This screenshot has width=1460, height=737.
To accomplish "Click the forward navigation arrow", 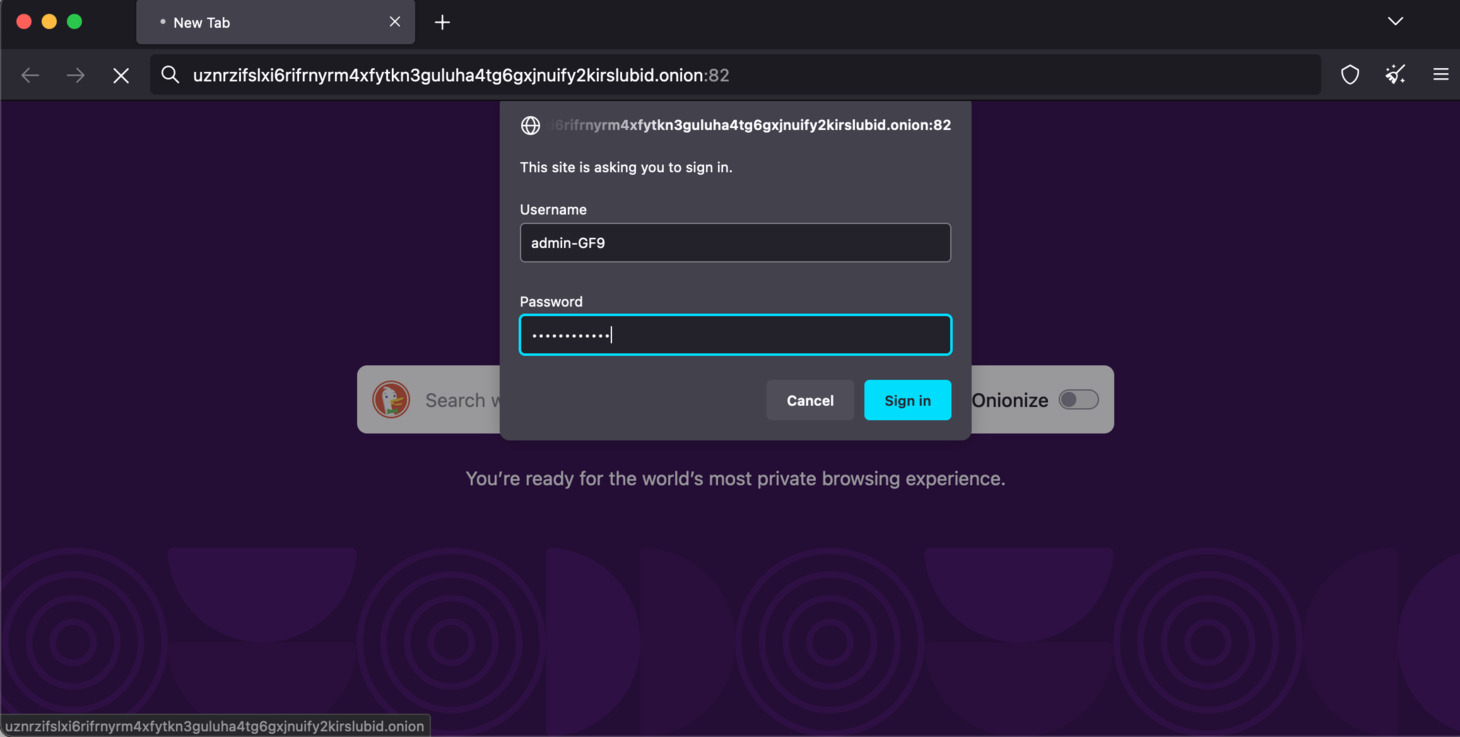I will coord(76,75).
